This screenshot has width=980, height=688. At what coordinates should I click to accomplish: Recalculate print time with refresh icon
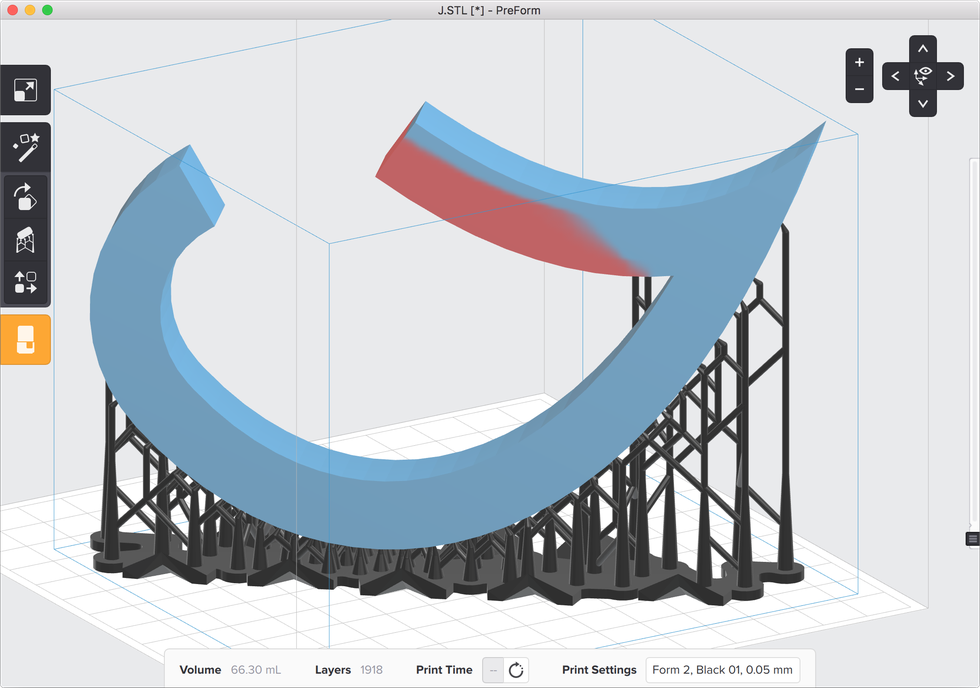(516, 670)
